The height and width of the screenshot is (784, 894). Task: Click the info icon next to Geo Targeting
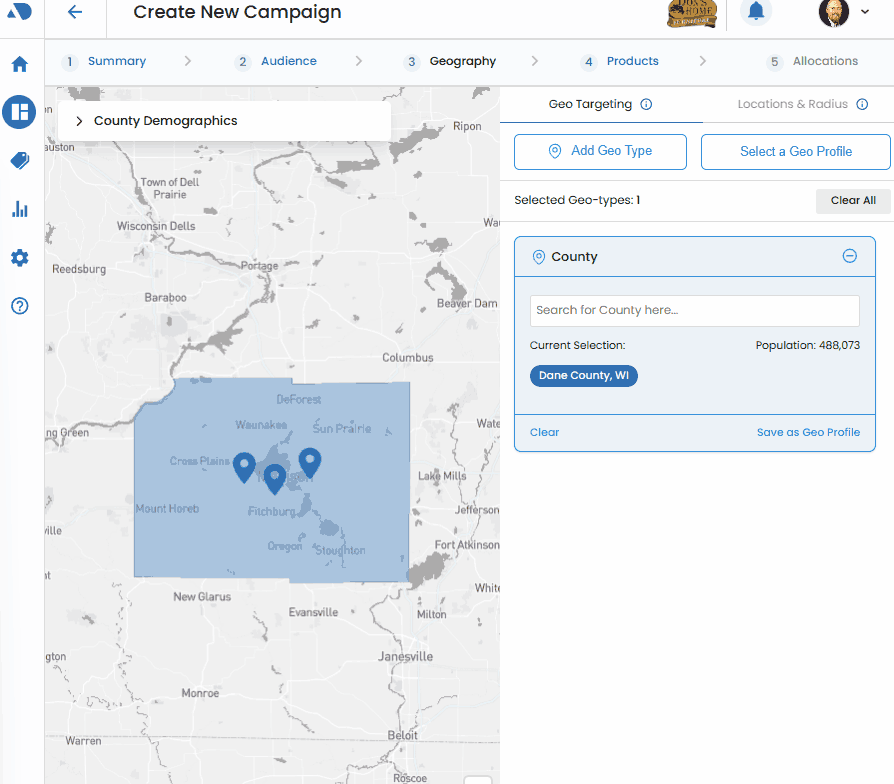pyautogui.click(x=646, y=104)
